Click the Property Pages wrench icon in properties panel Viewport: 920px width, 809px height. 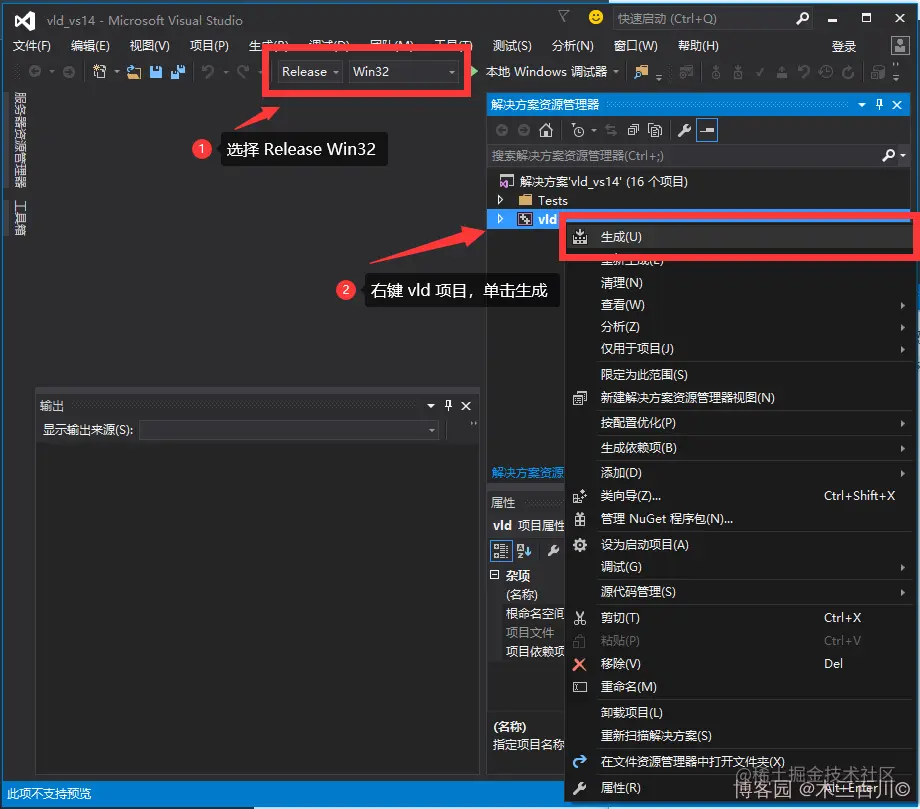point(553,551)
